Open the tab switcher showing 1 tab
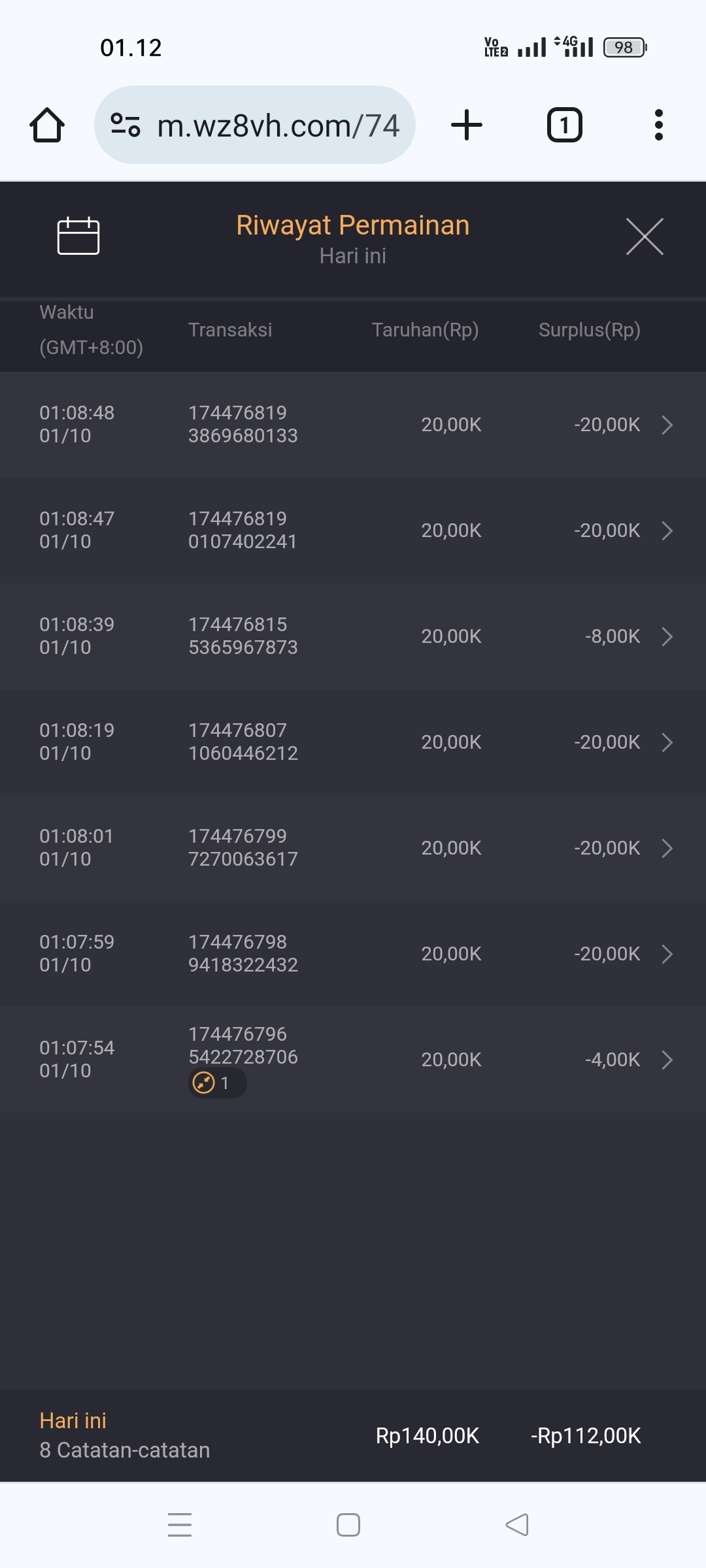Screen dimensions: 706x1568 [564, 125]
